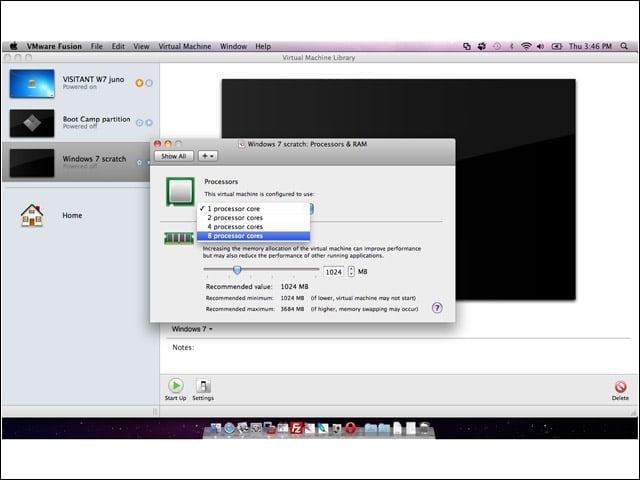Image resolution: width=640 pixels, height=480 pixels.
Task: Open the View menu
Action: point(141,46)
